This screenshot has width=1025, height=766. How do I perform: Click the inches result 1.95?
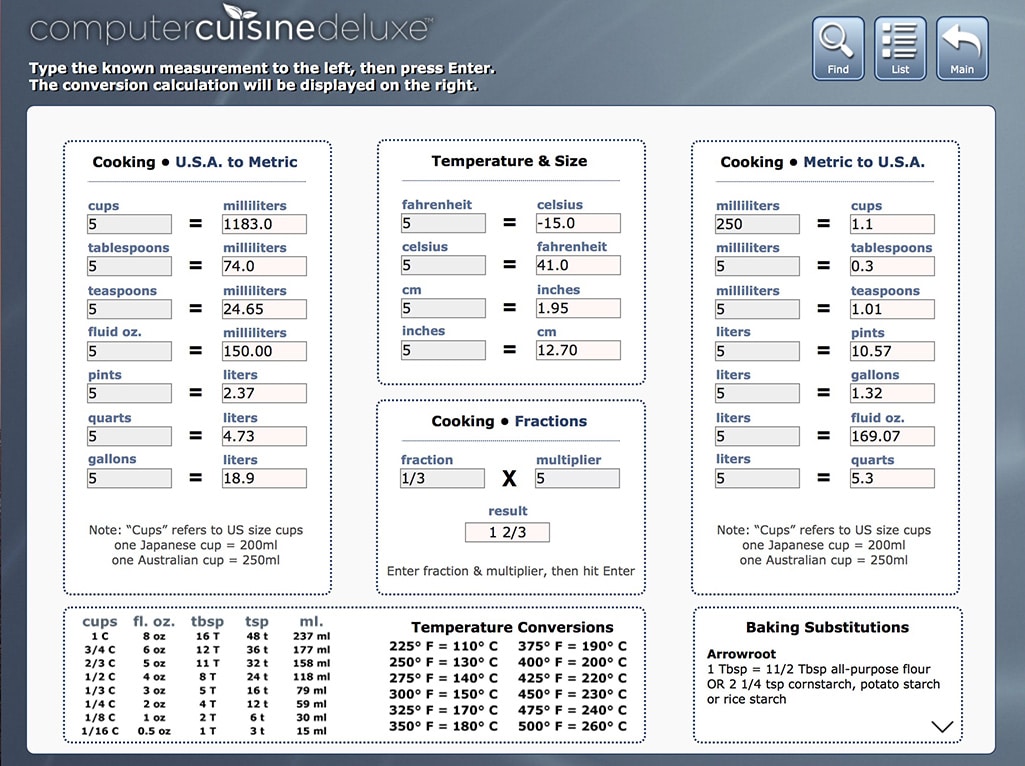(578, 308)
